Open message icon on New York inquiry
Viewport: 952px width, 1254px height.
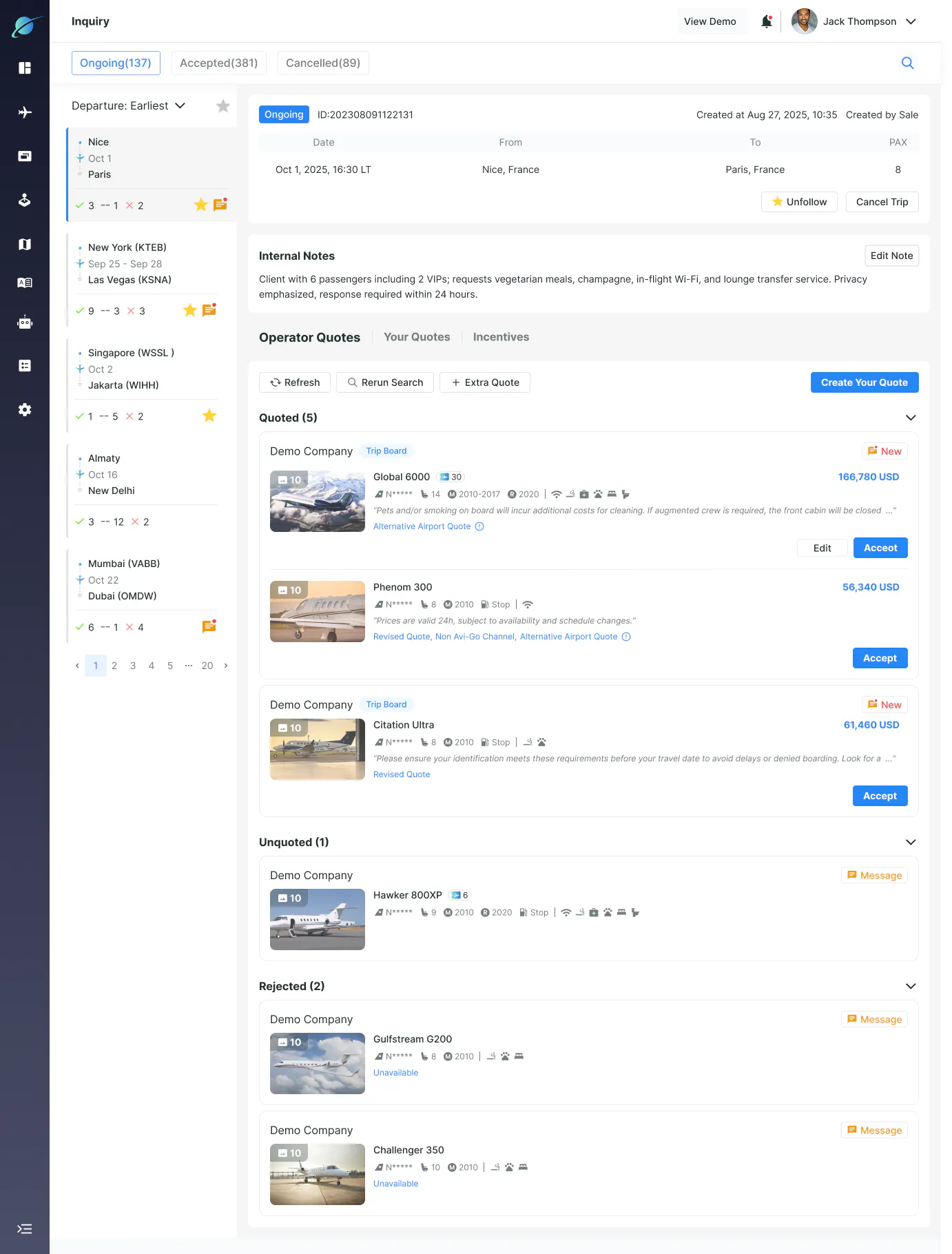coord(209,310)
